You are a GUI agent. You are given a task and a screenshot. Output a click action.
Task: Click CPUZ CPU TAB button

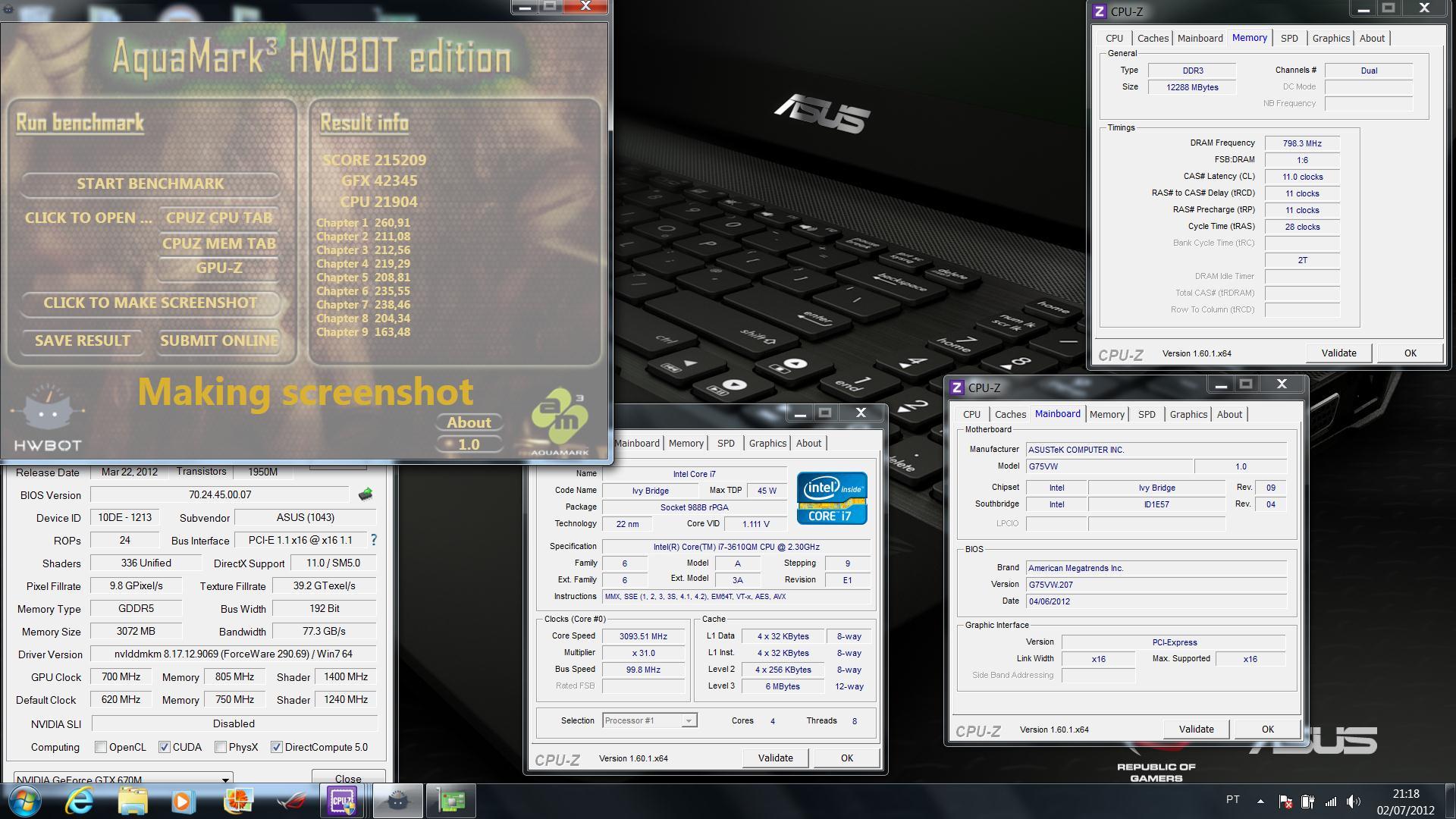click(218, 218)
